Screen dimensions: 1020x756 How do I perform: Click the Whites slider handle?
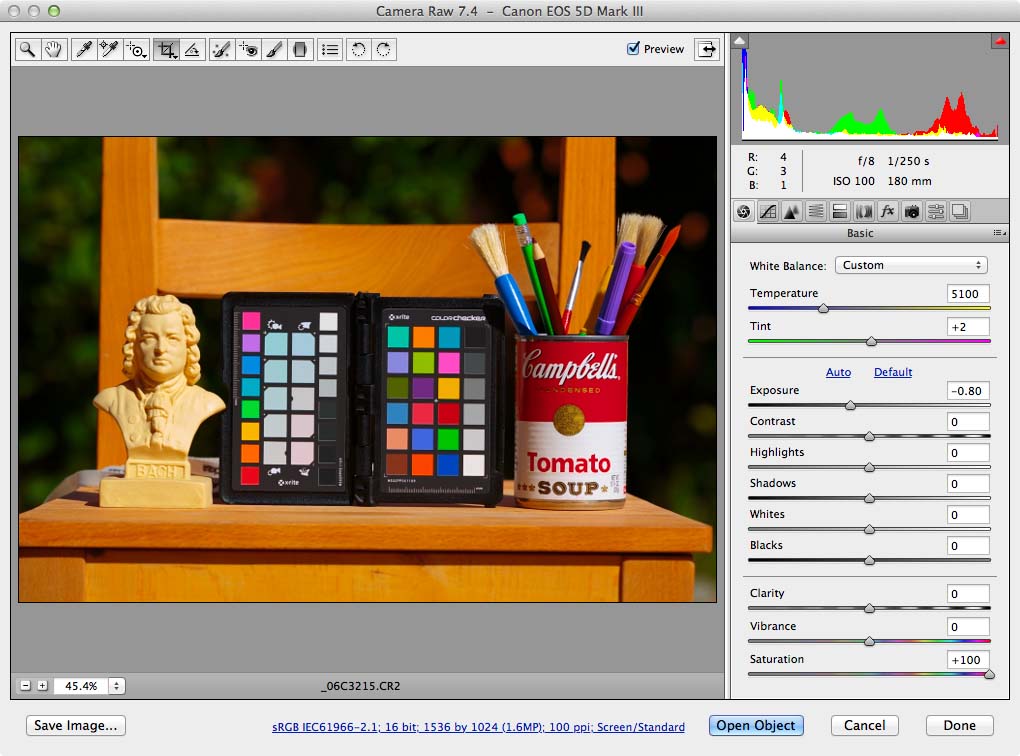(x=870, y=530)
